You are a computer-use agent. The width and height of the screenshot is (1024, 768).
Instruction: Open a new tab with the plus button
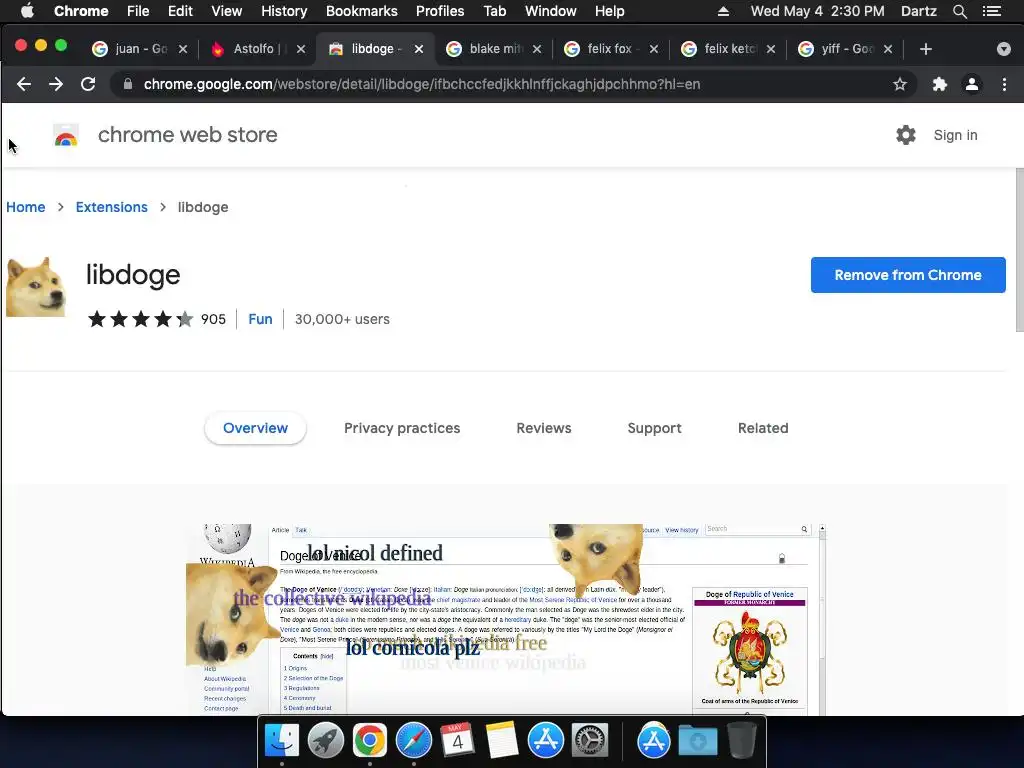925,49
